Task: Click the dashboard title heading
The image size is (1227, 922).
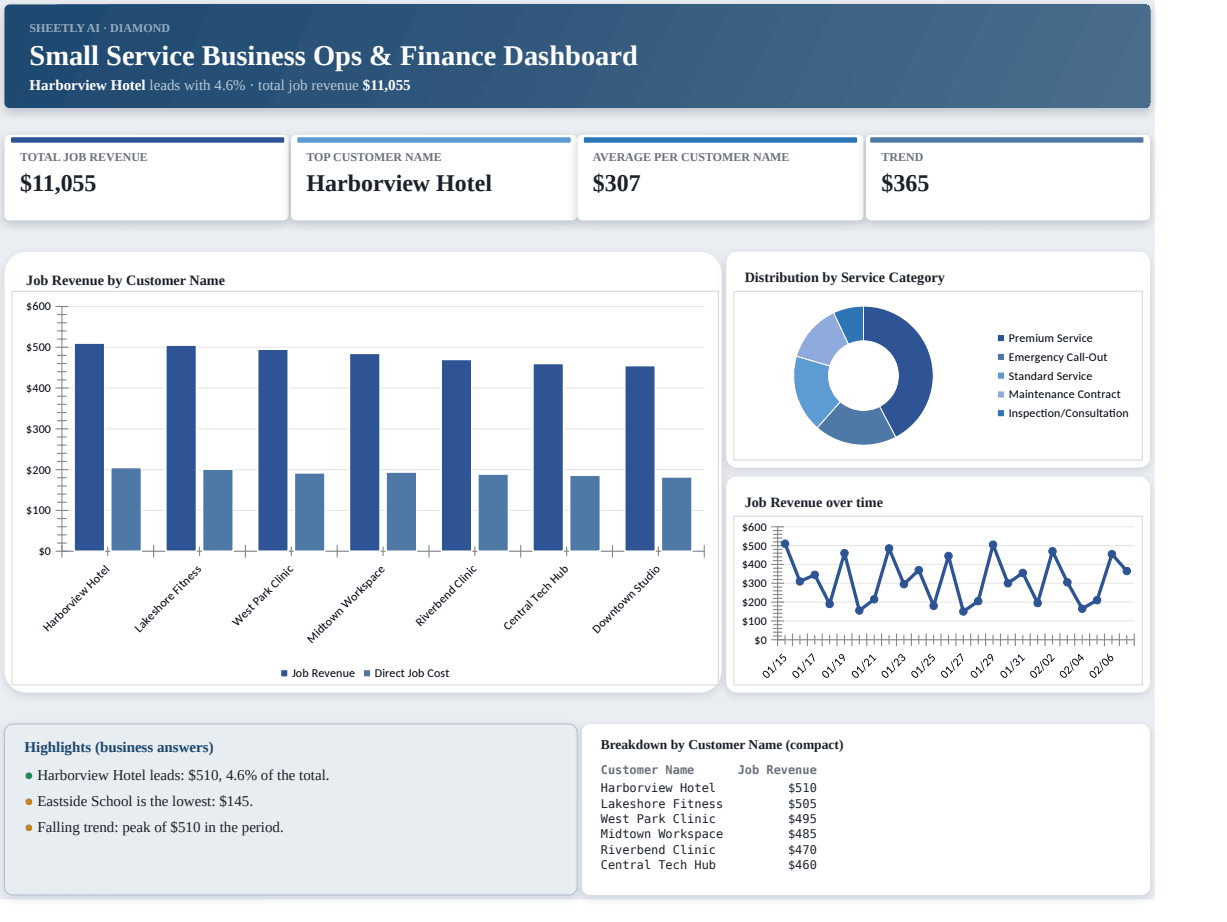Action: click(x=333, y=56)
